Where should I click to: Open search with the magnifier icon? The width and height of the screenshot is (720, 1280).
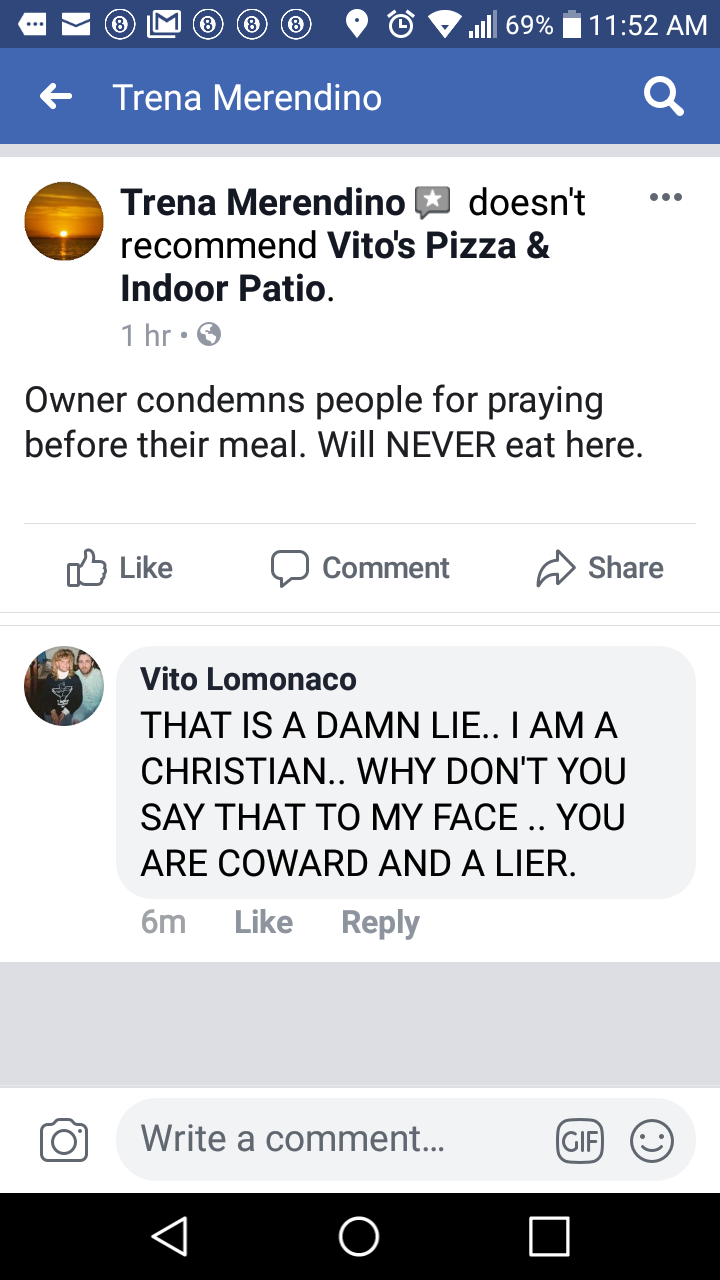coord(663,97)
